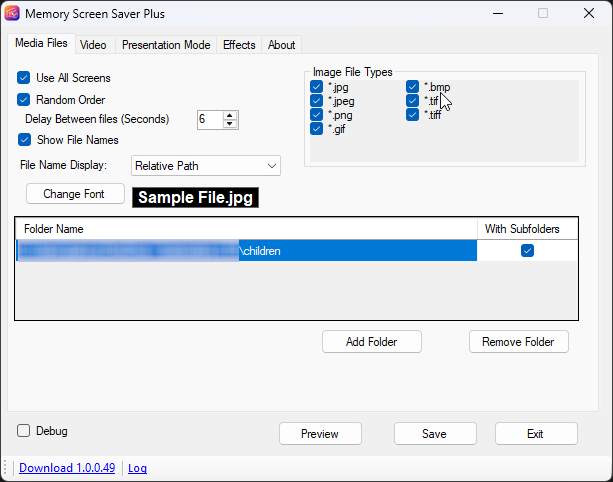This screenshot has width=613, height=482.
Task: Open the Effects tab
Action: click(239, 45)
